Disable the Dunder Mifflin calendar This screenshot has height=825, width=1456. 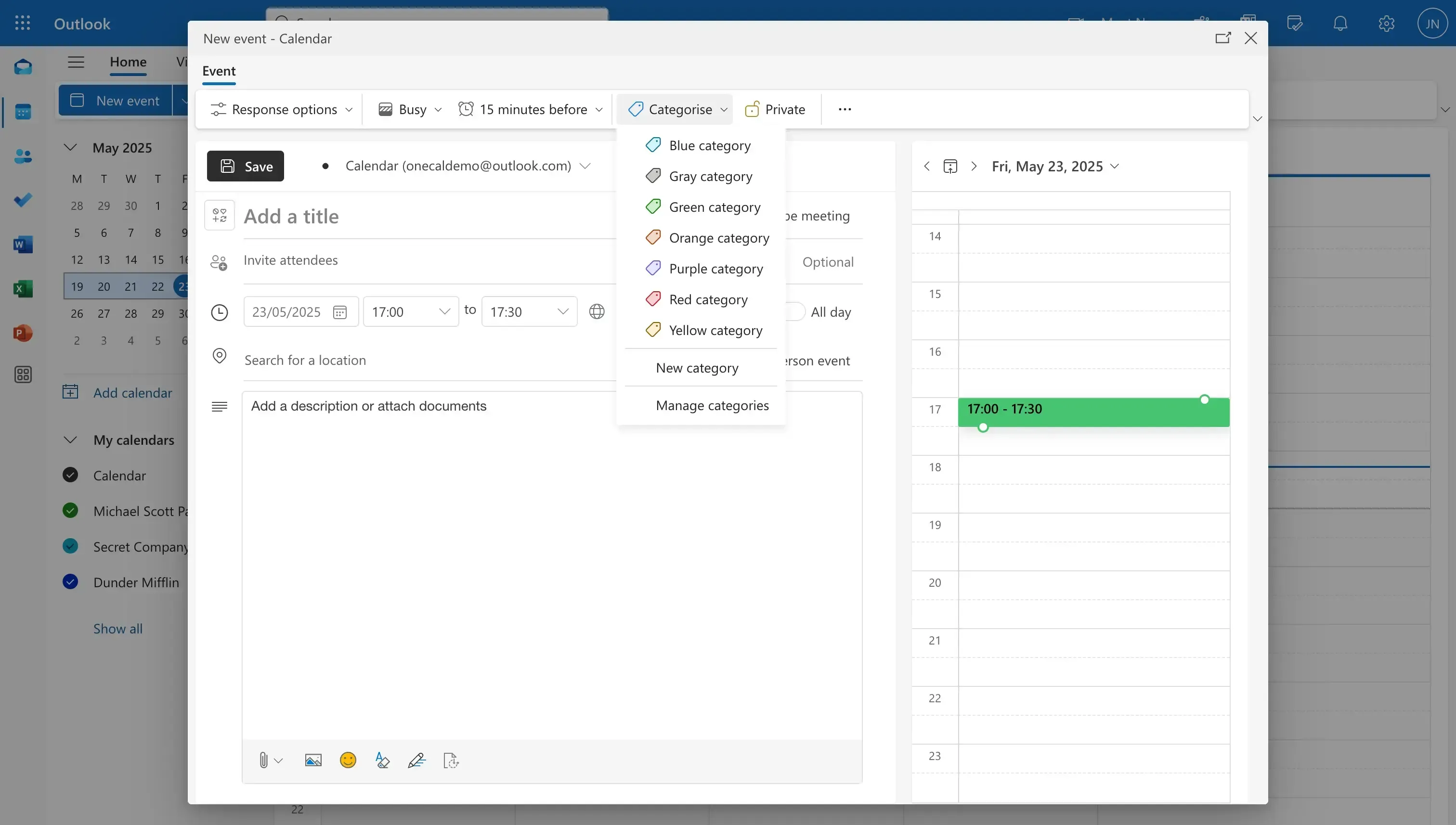point(70,582)
